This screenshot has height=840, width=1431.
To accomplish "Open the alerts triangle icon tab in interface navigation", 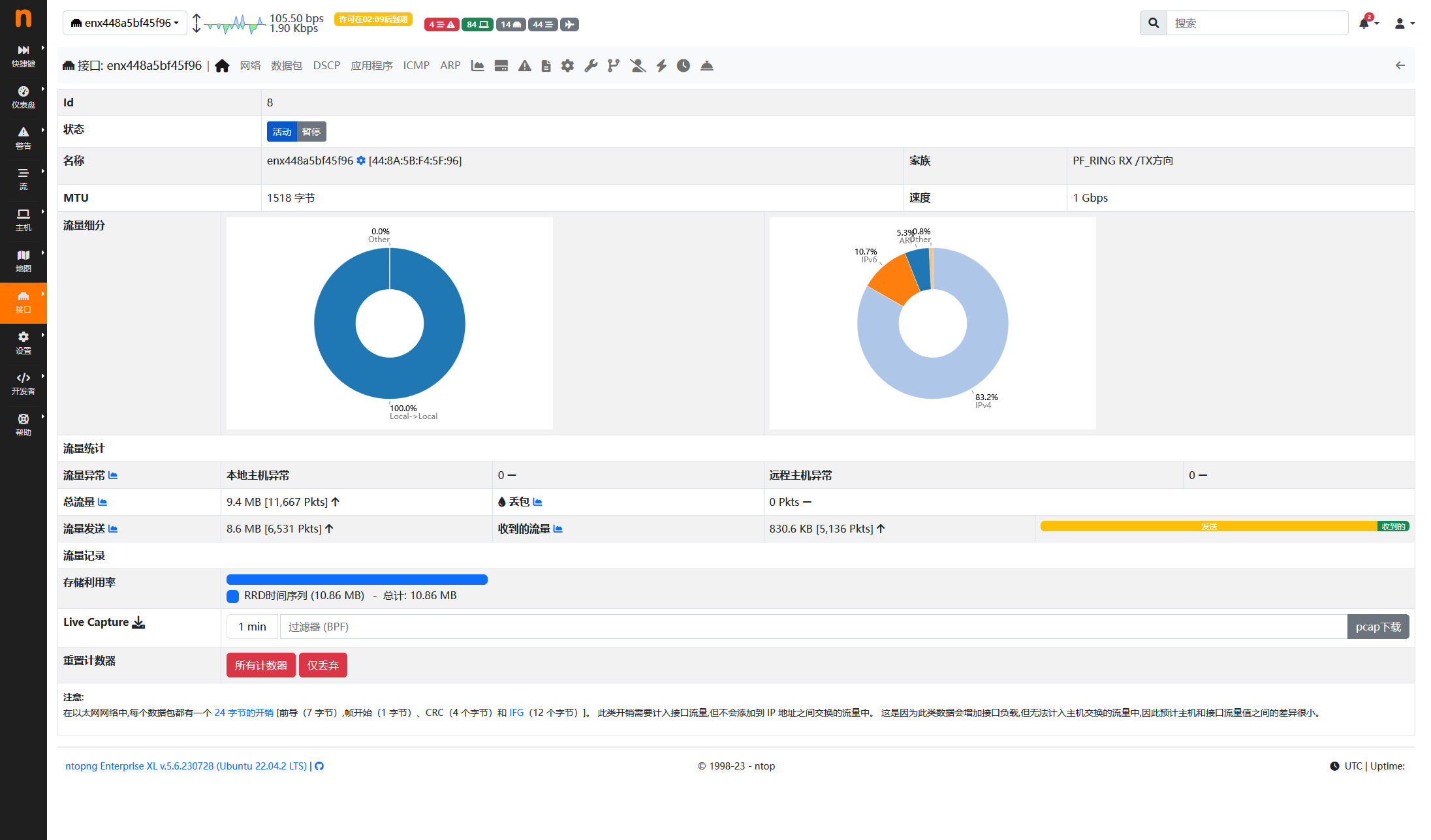I will (x=525, y=66).
